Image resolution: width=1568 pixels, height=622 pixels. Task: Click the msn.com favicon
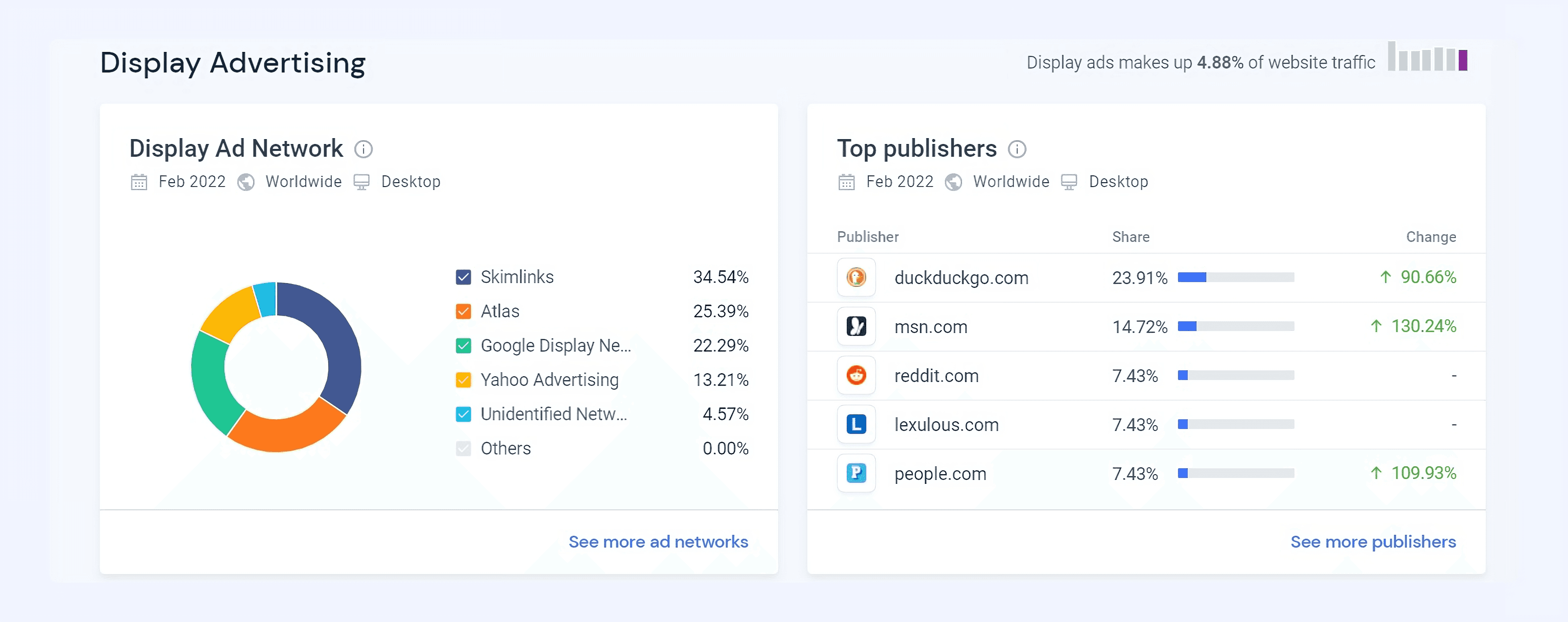coord(856,326)
